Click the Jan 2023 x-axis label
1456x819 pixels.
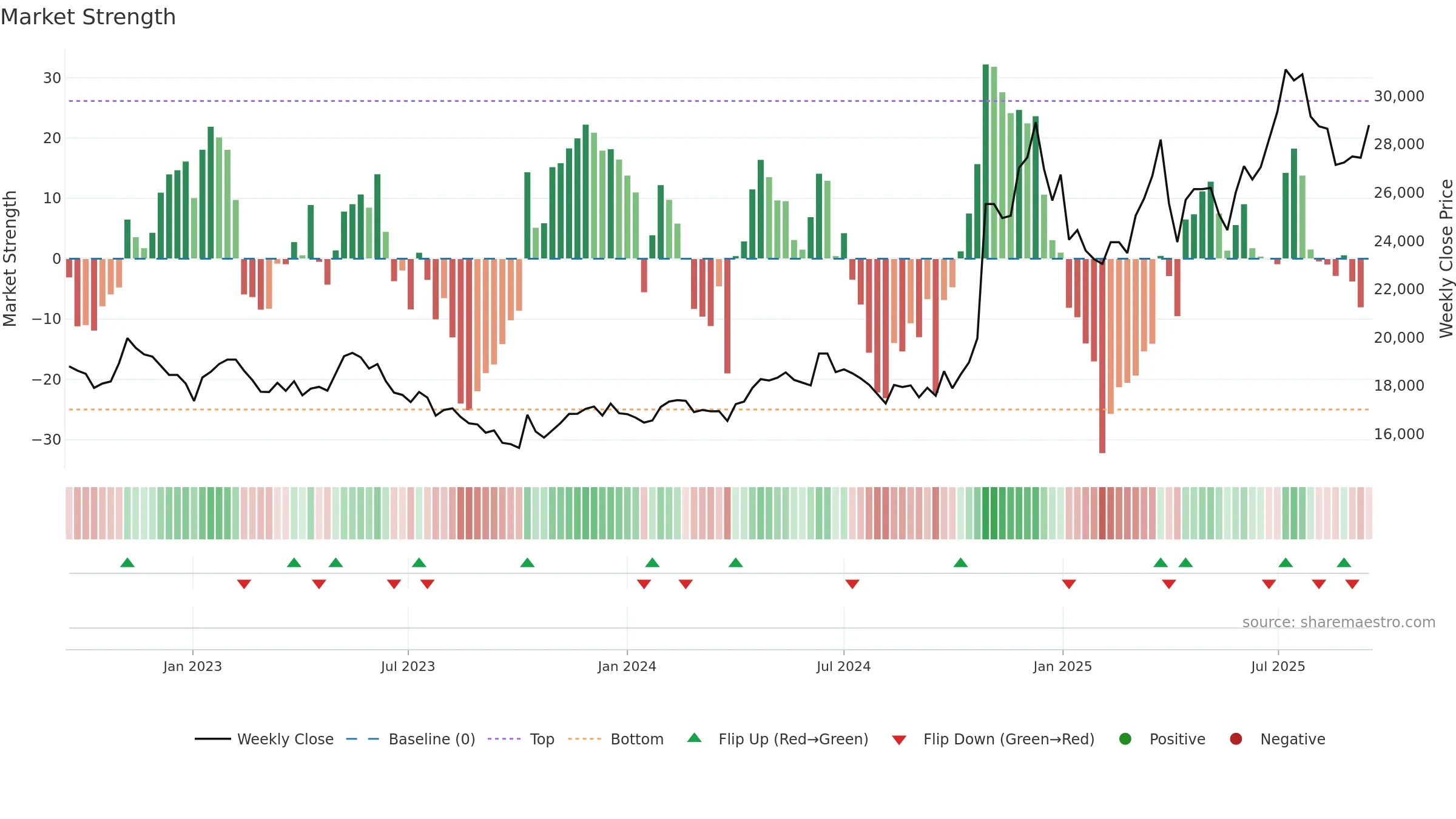point(193,666)
